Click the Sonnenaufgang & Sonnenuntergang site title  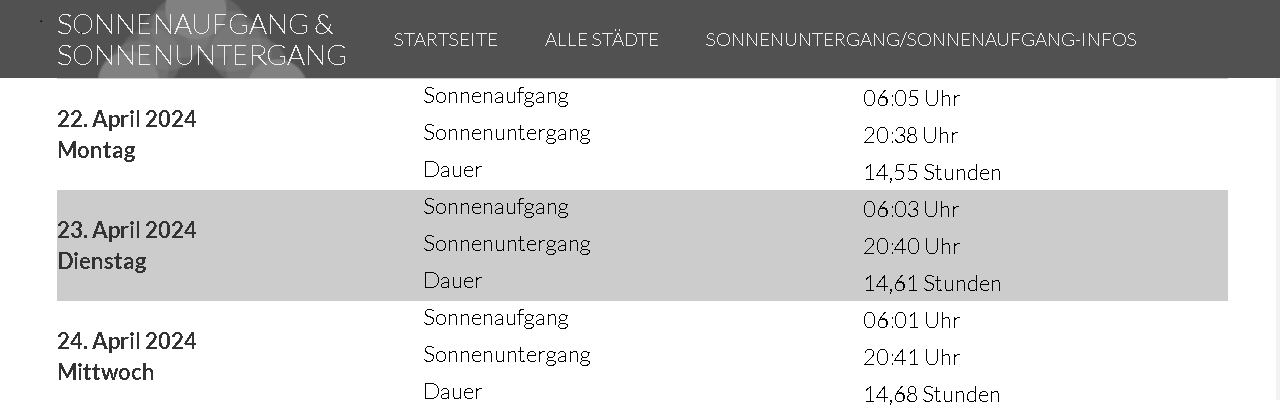coord(201,39)
